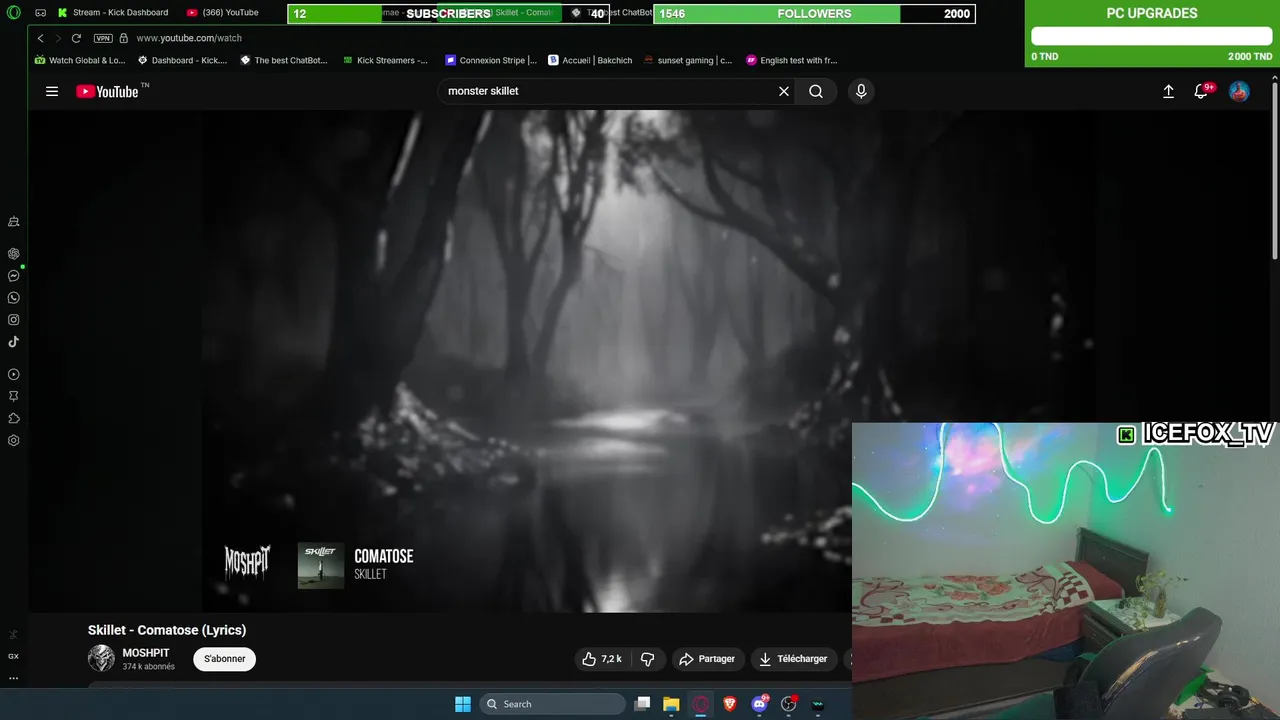Open sidebar Pinboards pin icon

(14, 397)
